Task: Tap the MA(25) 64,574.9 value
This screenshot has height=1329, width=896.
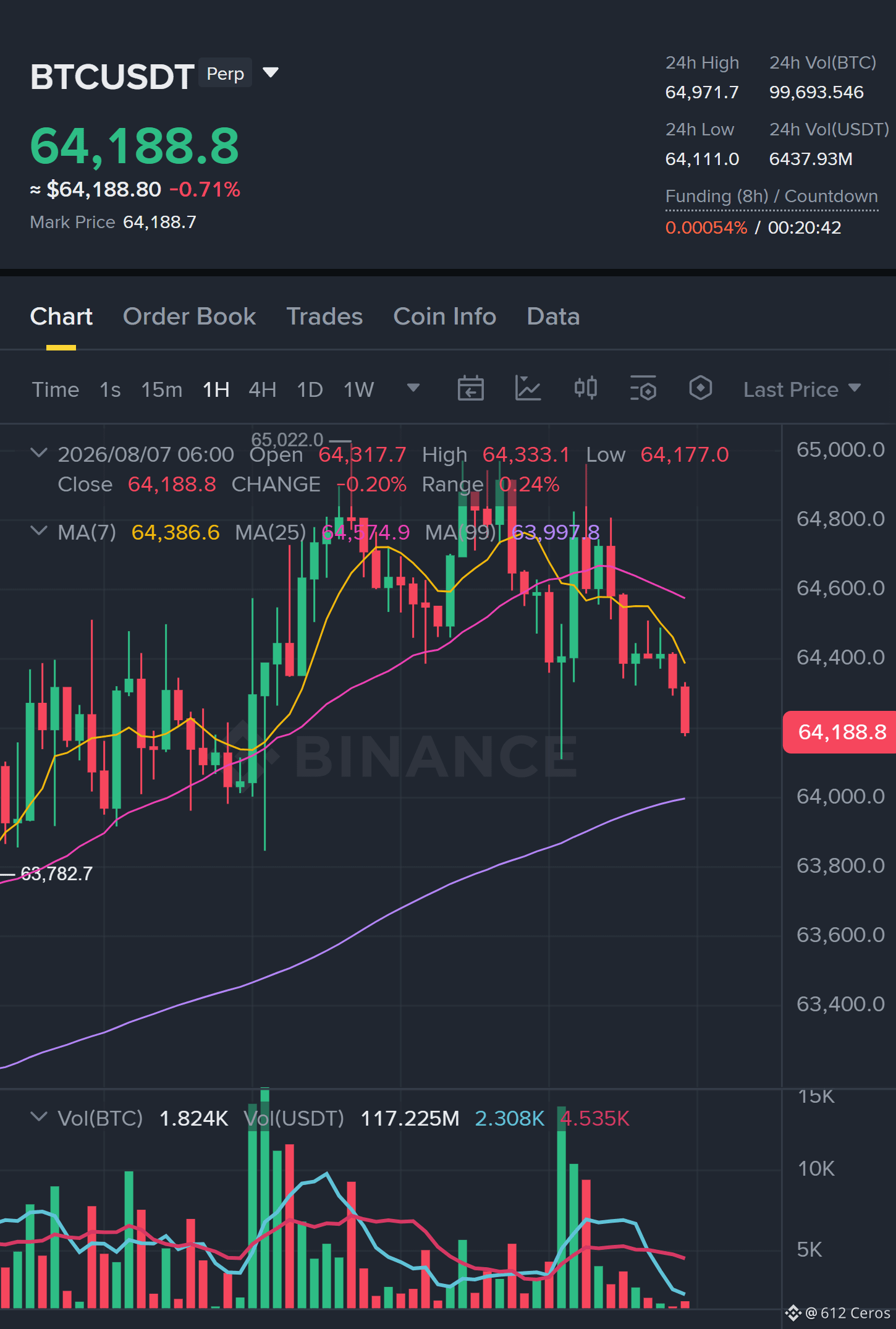Action: pos(365,532)
